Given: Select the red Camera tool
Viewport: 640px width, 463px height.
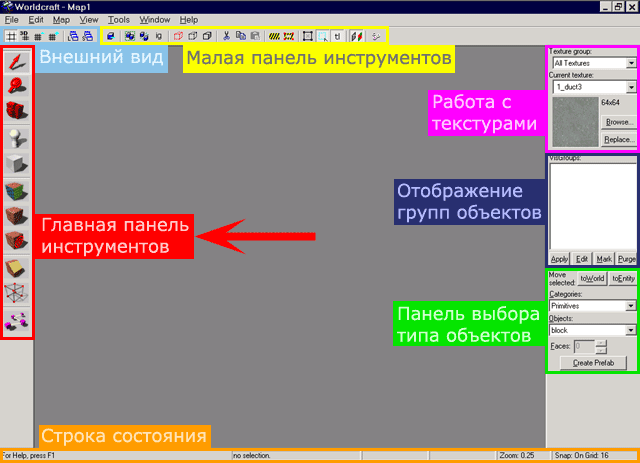Looking at the screenshot, I should pyautogui.click(x=17, y=110).
